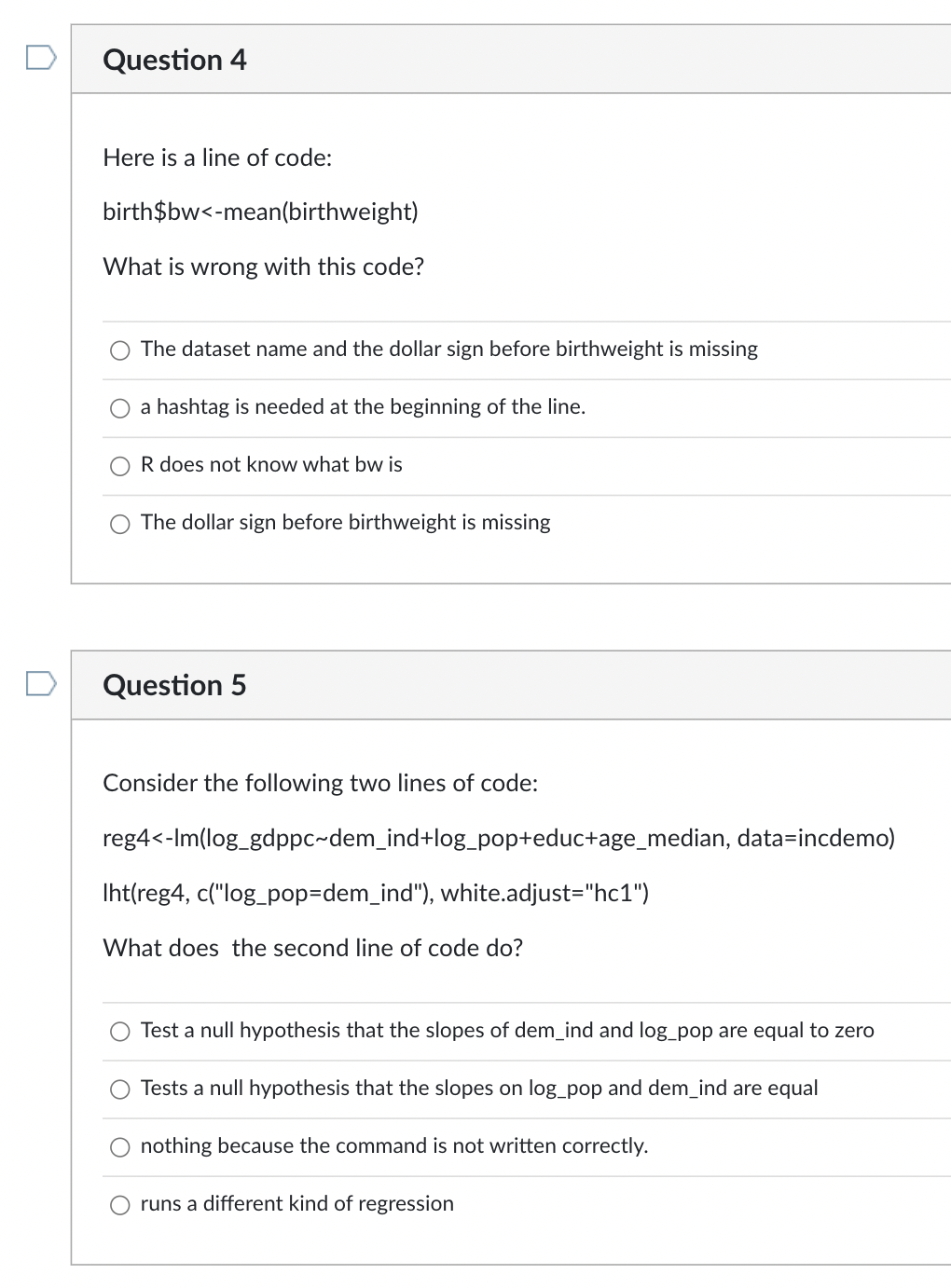Click the lht(reg4, ...) code line
Screen dimensions: 951x1288
(376, 893)
